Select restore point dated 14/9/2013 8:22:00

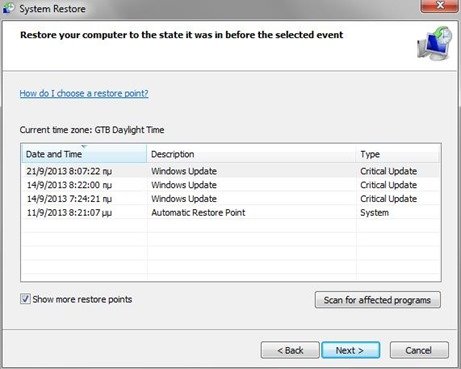[x=231, y=185]
